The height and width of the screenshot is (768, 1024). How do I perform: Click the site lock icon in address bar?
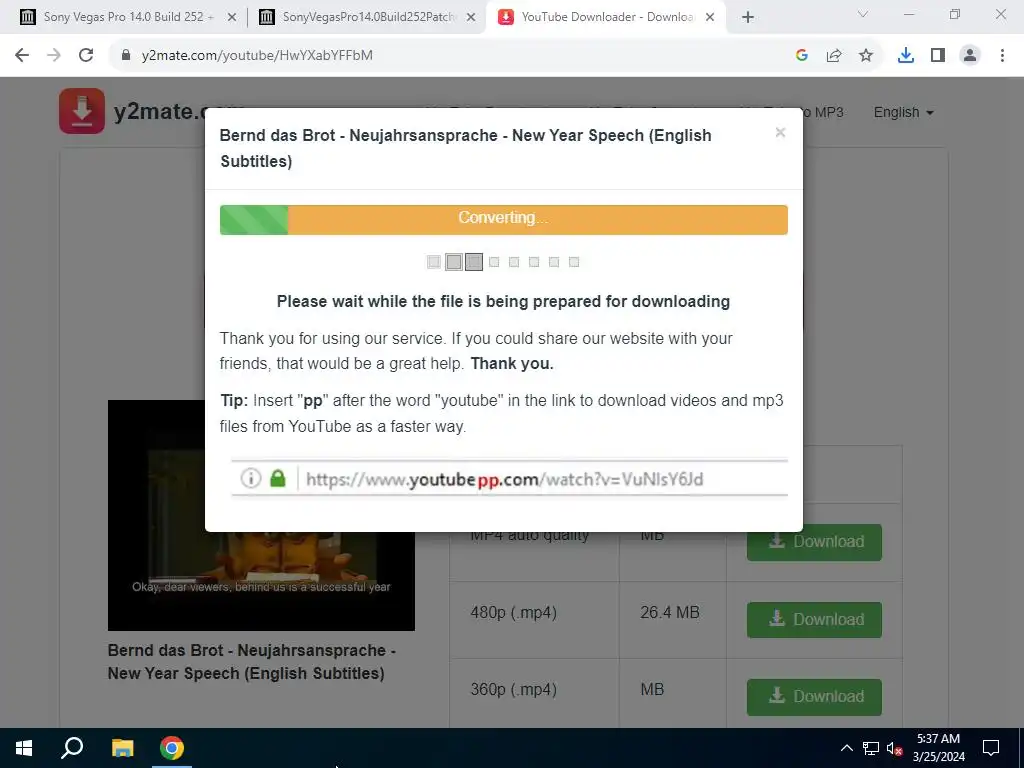(126, 56)
